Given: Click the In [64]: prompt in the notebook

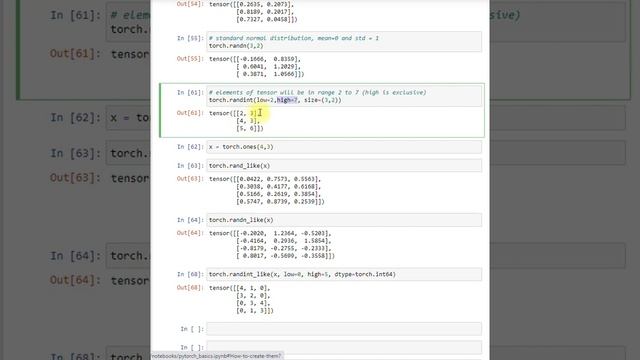Looking at the screenshot, I should click(190, 220).
